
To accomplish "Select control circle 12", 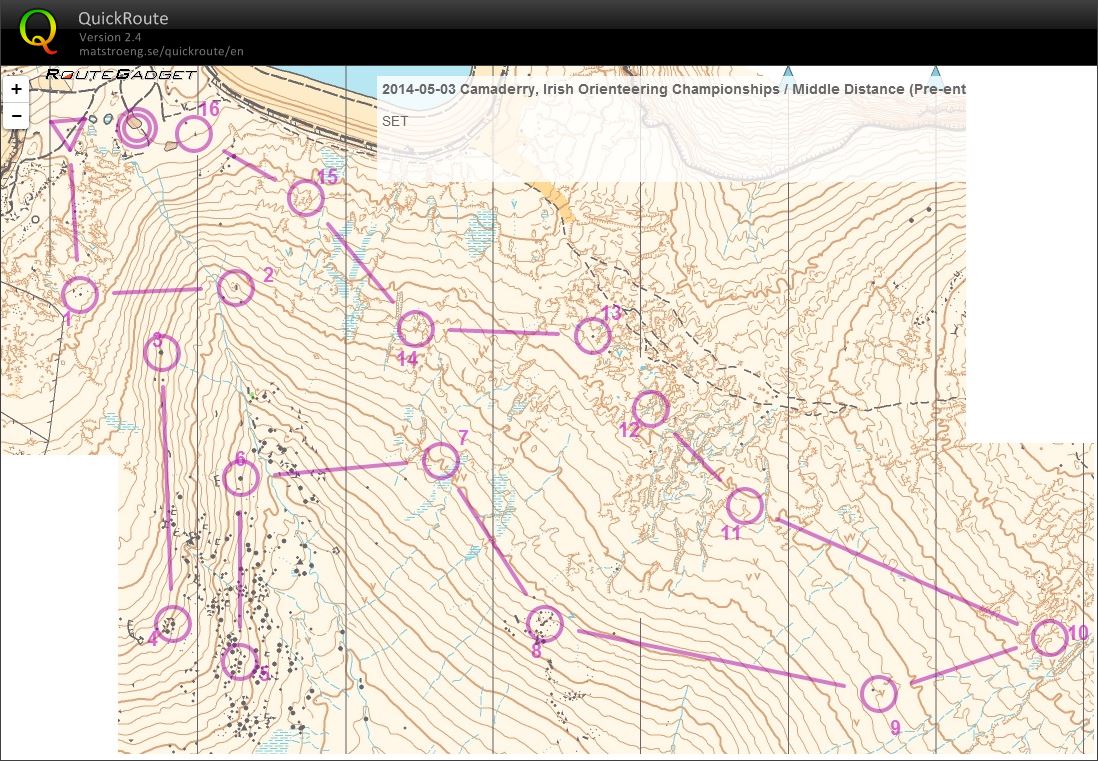I will (x=651, y=409).
